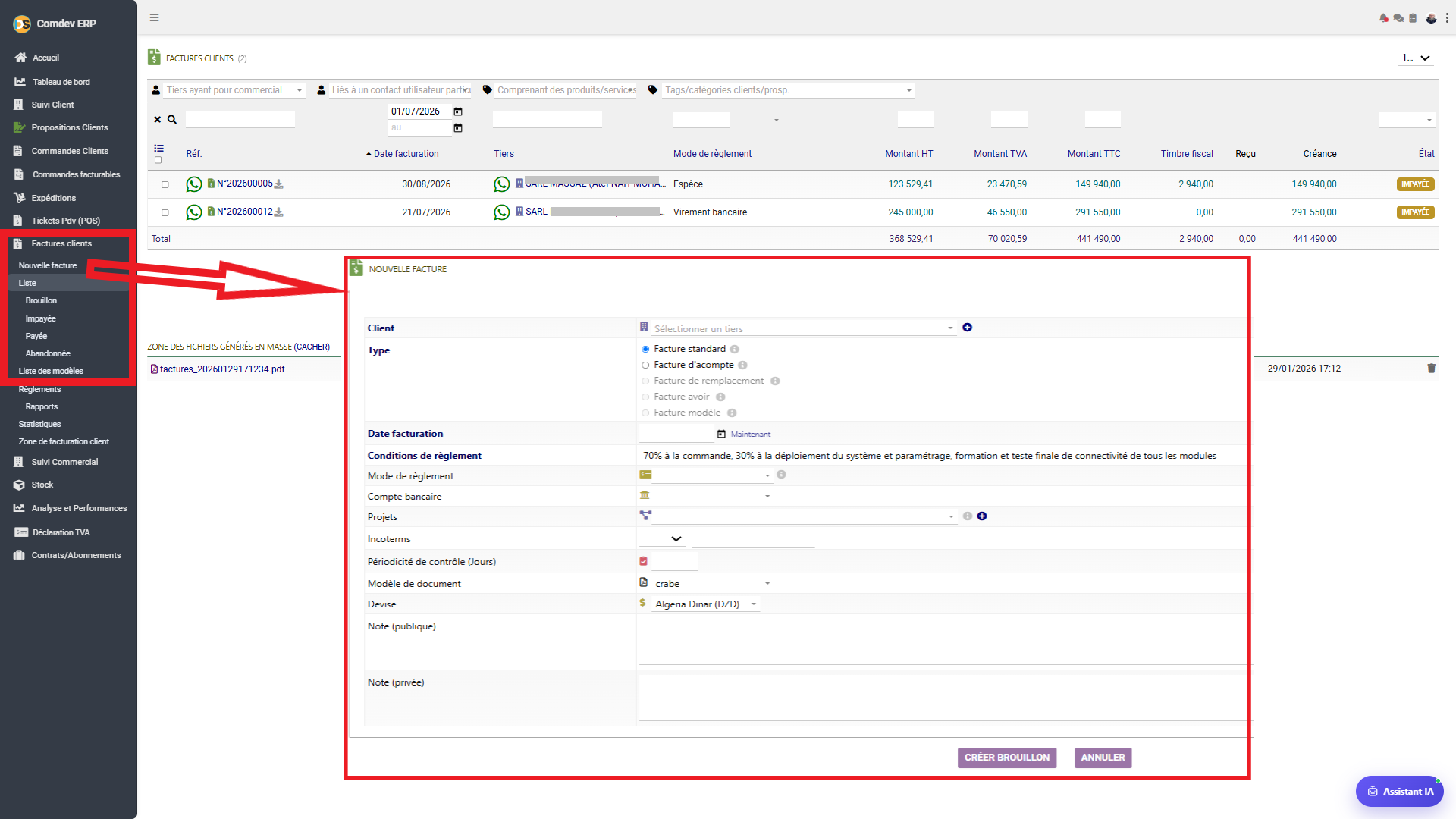Open the Mode de règlement dropdown

click(712, 475)
